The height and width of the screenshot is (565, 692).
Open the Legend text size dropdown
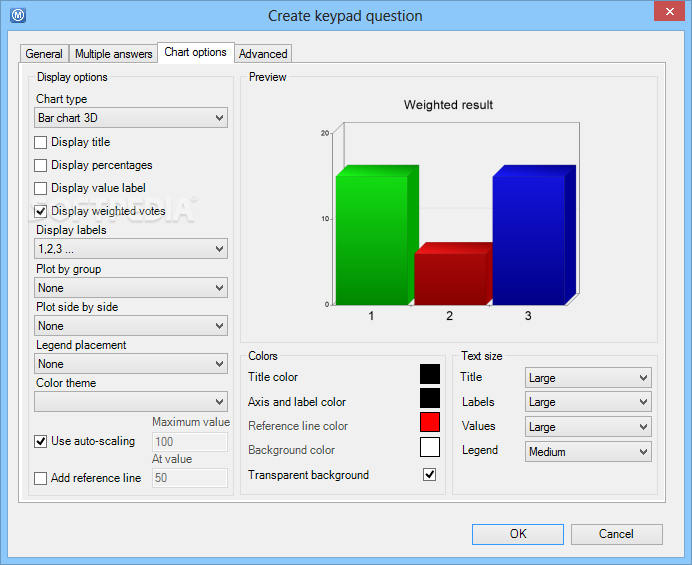(588, 452)
